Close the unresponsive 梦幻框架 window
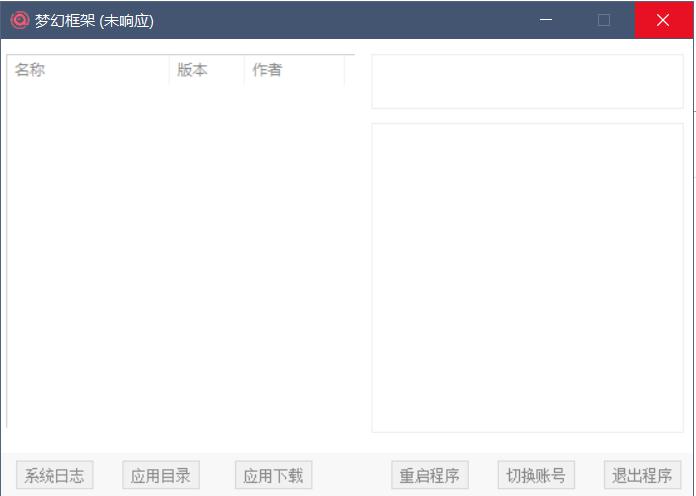The image size is (696, 496). click(663, 20)
